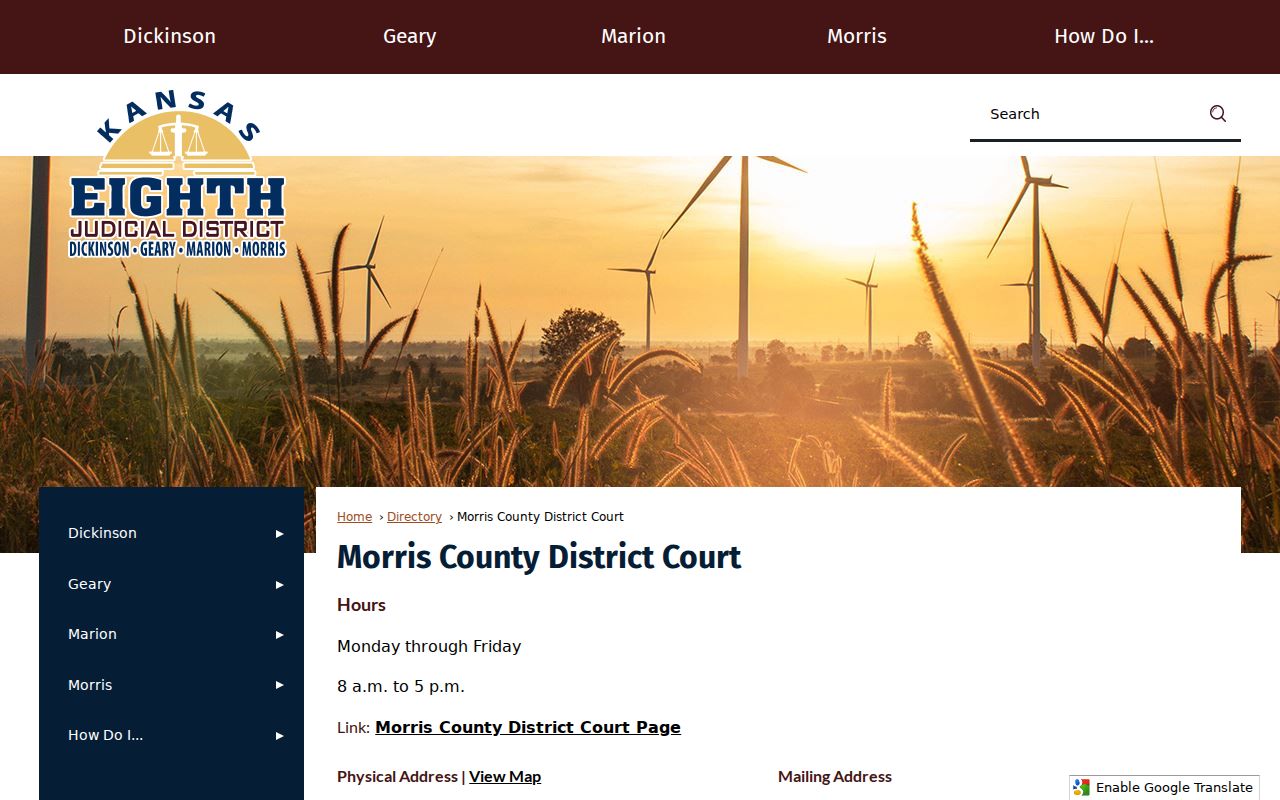Open Morris County District Court Page link
The height and width of the screenshot is (800, 1280).
tap(528, 727)
